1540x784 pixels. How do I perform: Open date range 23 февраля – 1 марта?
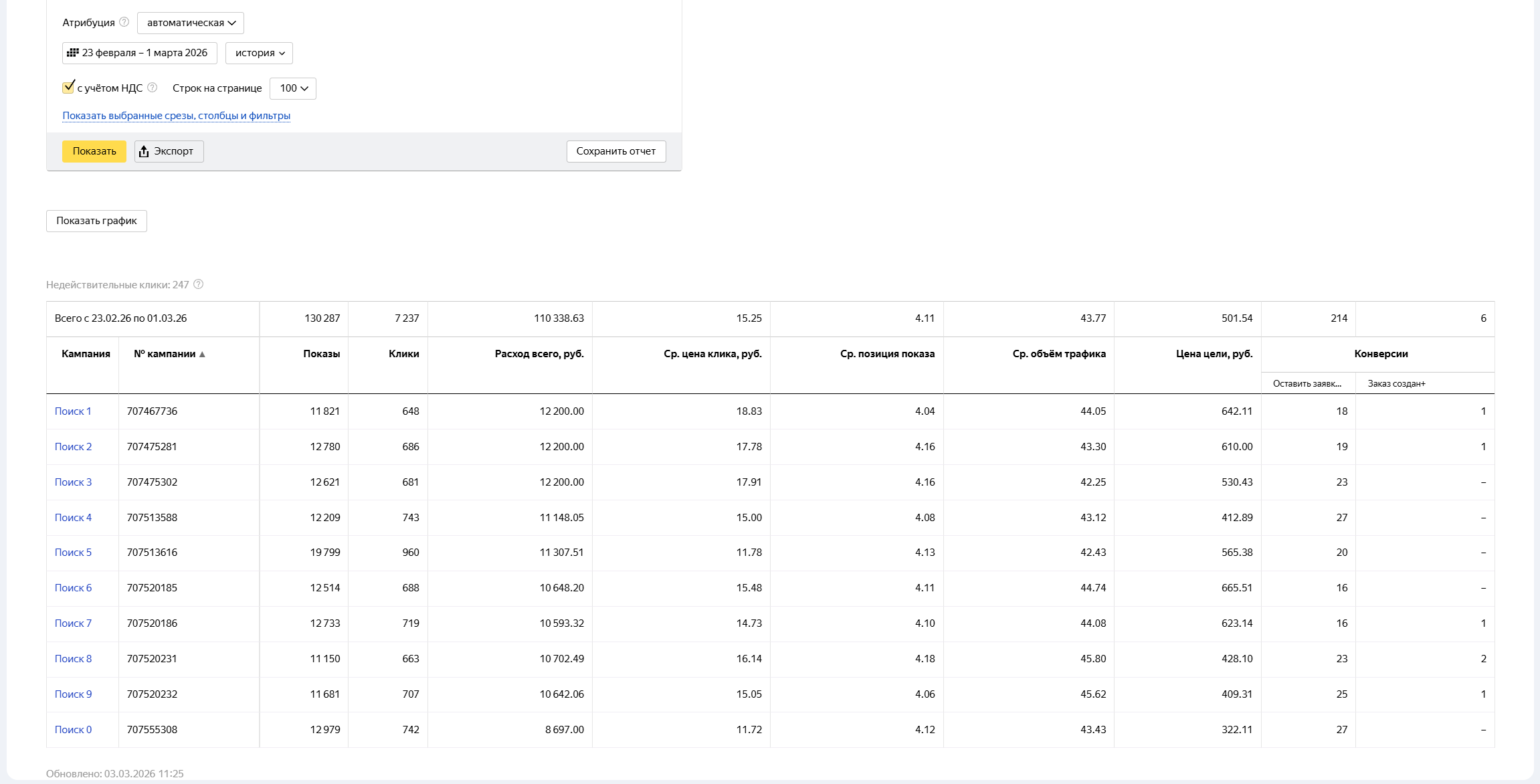(x=140, y=53)
